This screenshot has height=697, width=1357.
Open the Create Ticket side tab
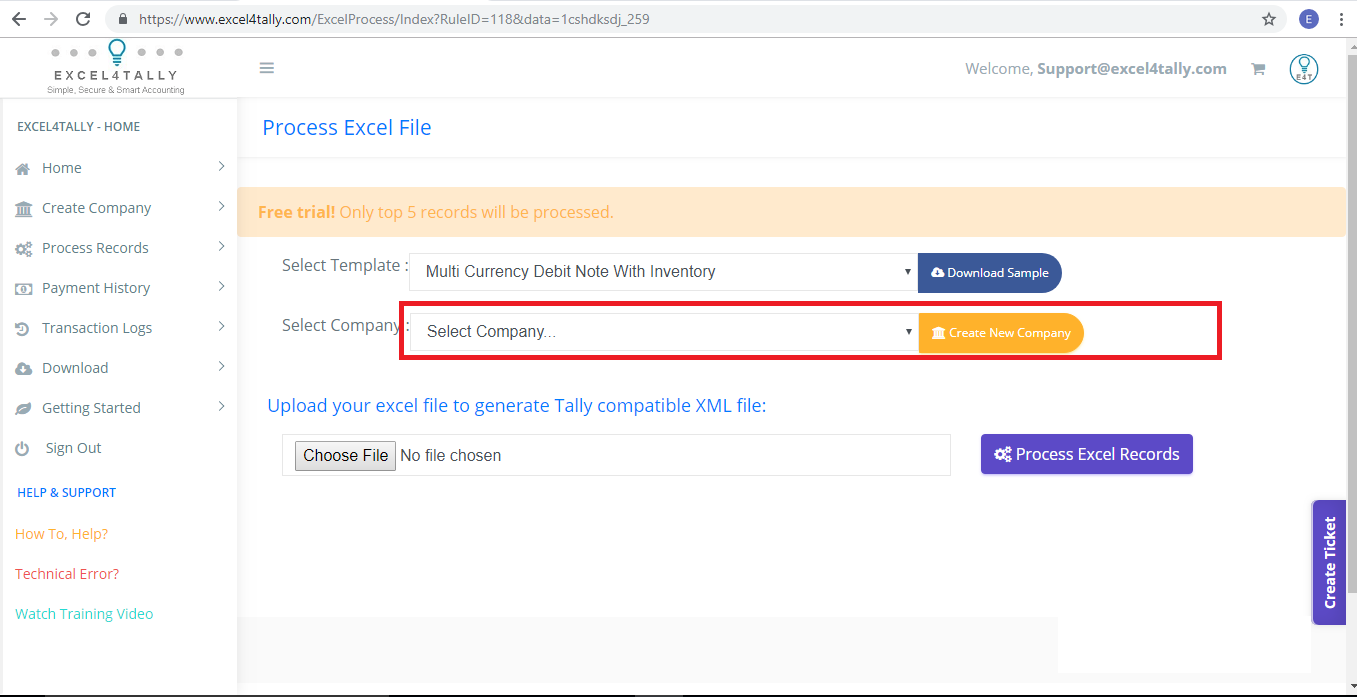(1329, 562)
